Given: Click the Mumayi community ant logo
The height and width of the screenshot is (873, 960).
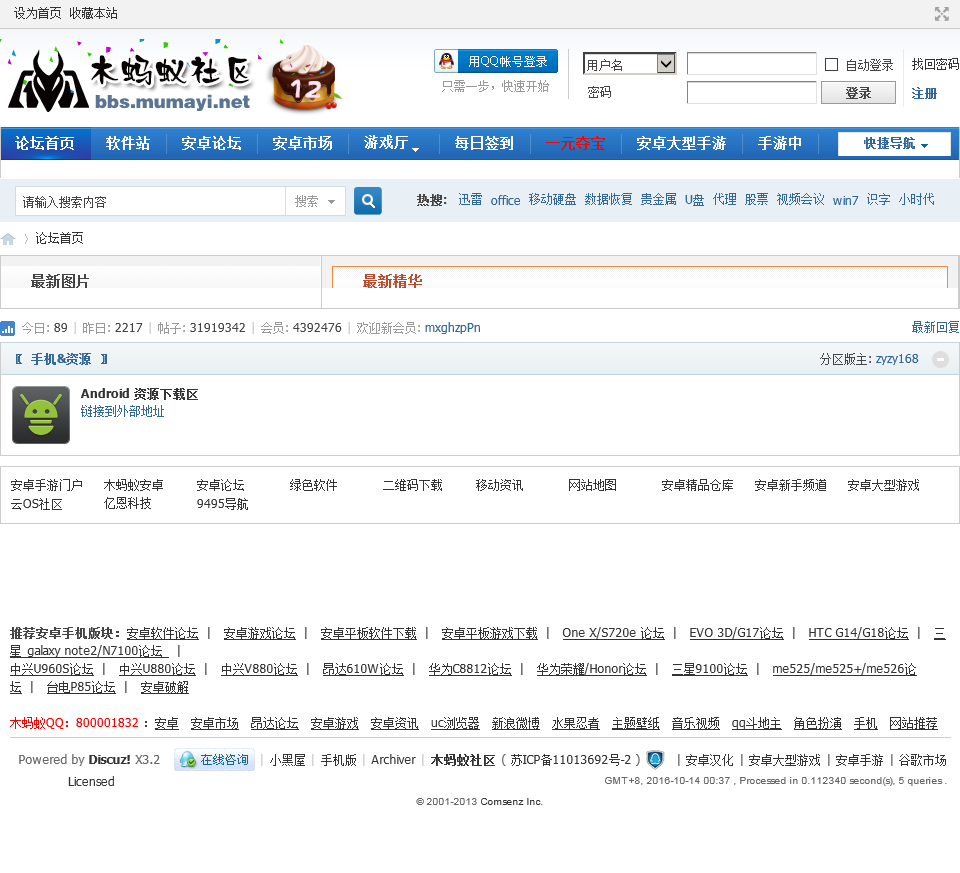Looking at the screenshot, I should pos(130,80).
